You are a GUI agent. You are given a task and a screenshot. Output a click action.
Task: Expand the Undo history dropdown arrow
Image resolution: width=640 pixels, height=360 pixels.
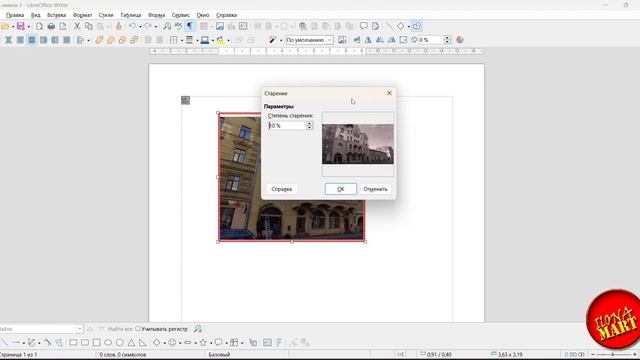click(140, 27)
